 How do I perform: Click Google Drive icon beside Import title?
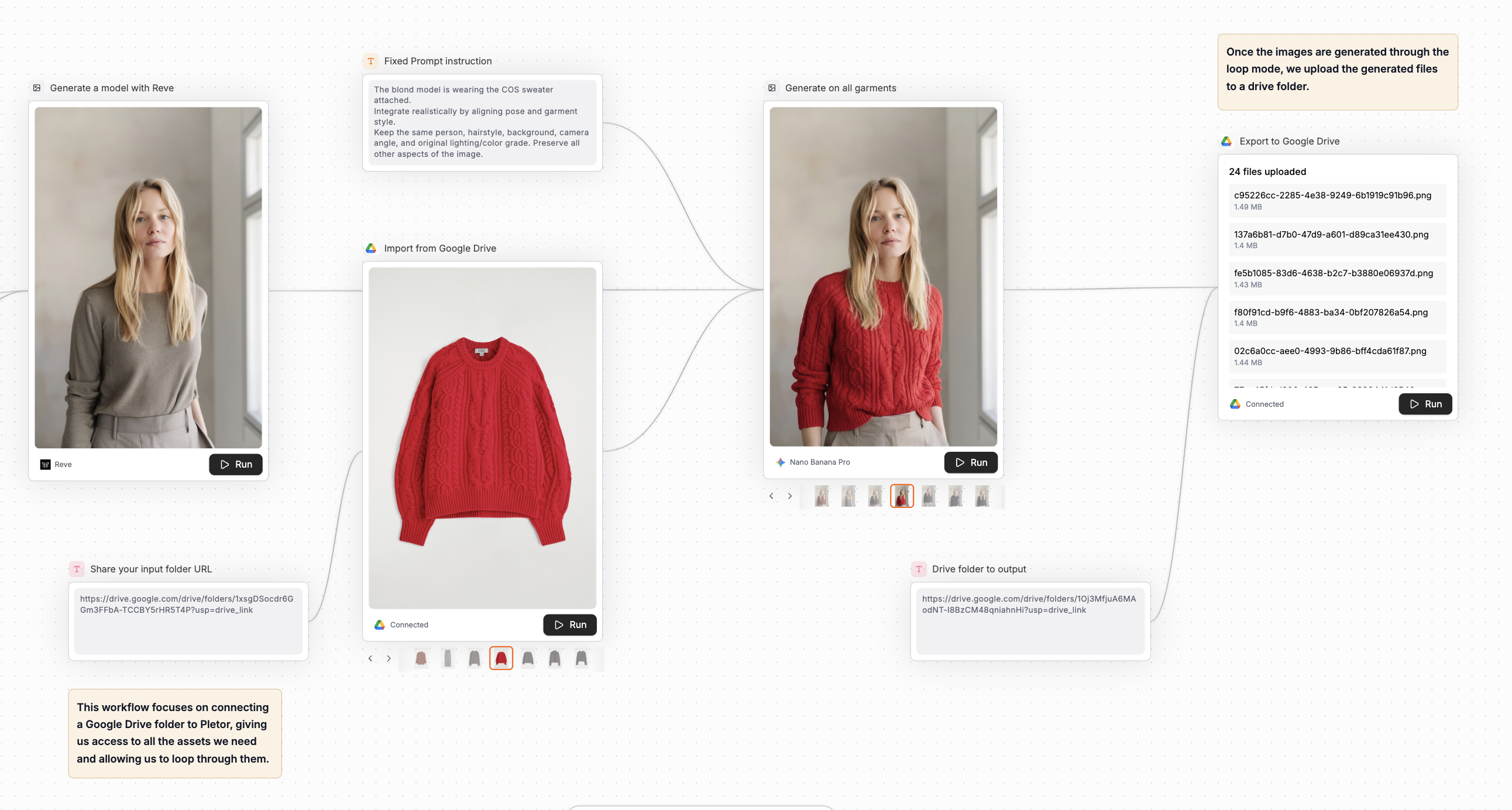coord(371,248)
